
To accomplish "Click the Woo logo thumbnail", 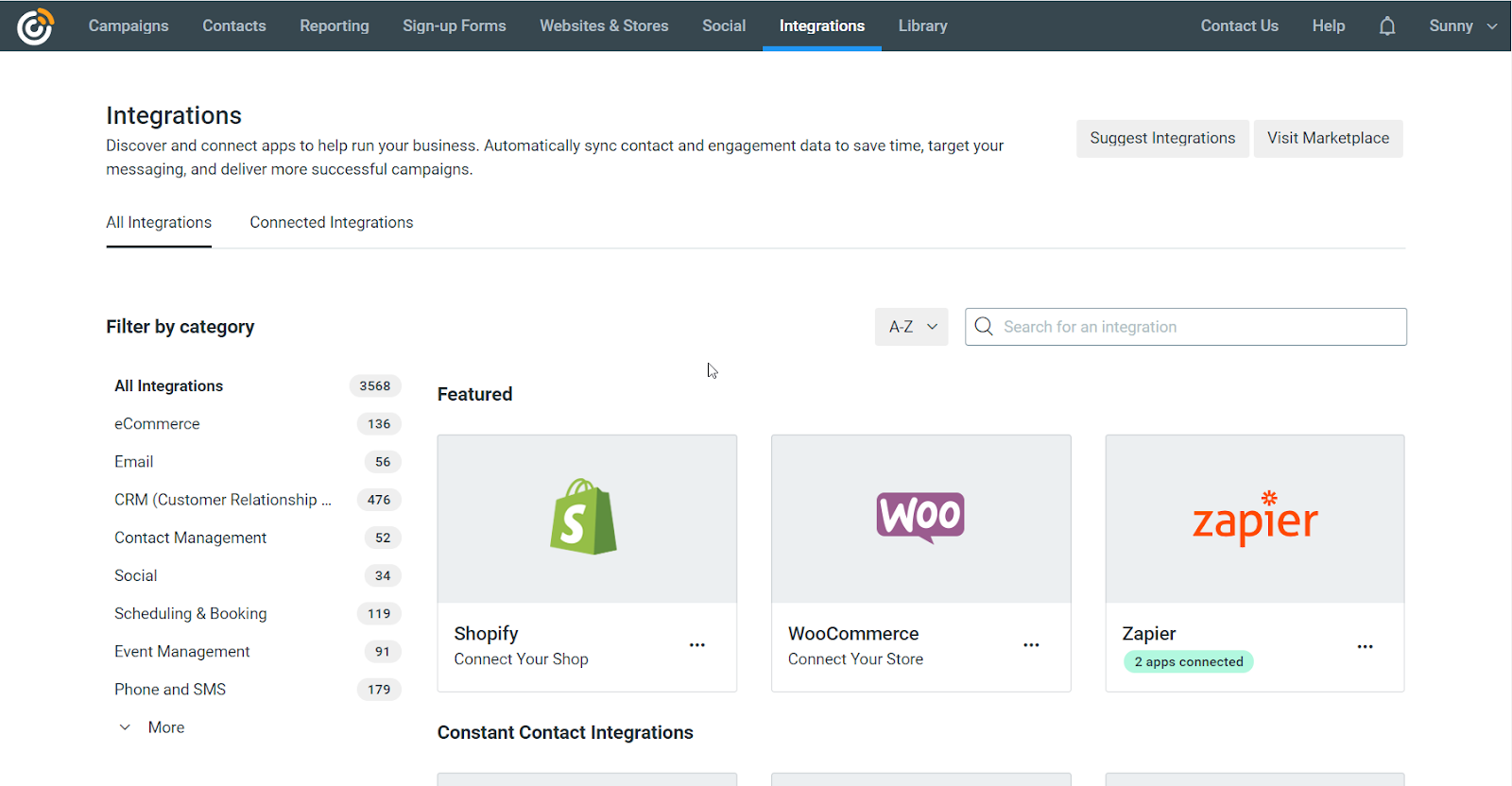I will click(920, 517).
